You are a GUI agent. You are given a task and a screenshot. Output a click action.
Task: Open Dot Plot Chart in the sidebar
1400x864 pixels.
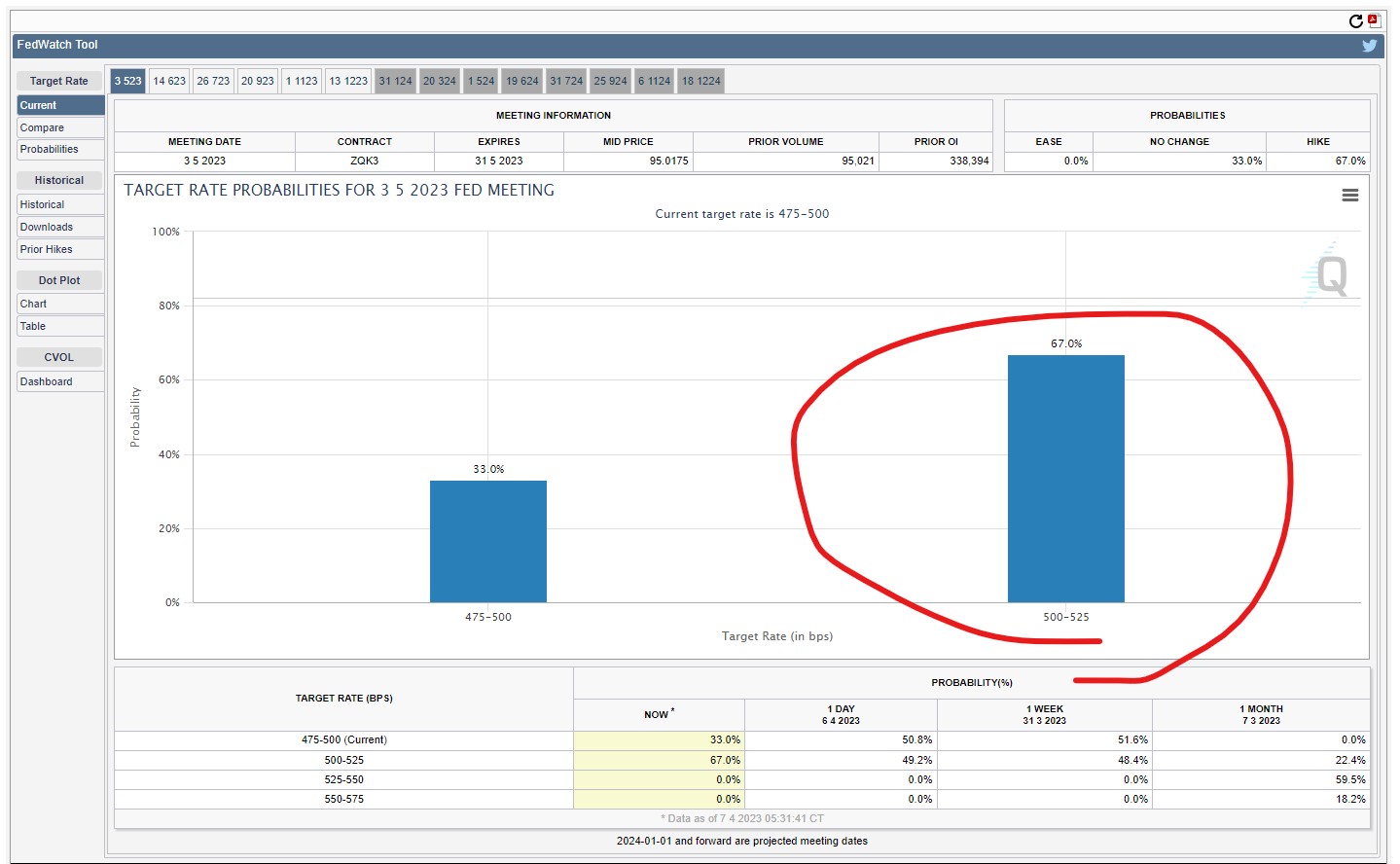pos(60,304)
